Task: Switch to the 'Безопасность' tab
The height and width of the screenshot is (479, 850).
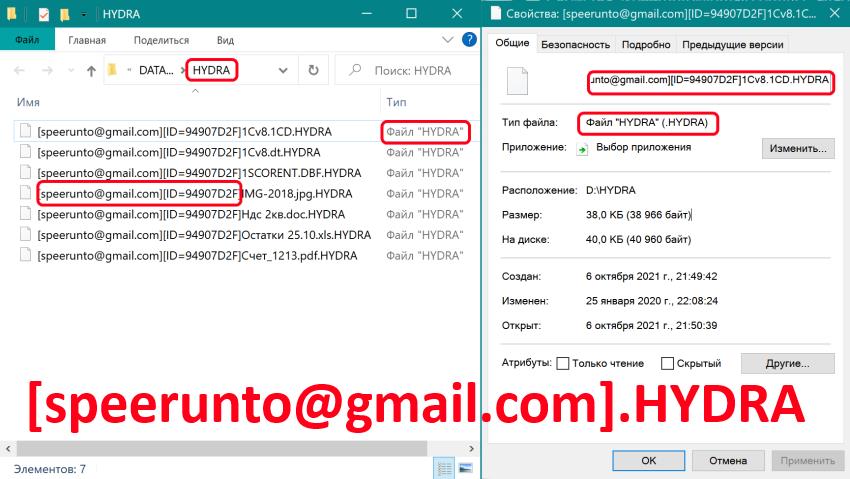Action: (x=575, y=44)
